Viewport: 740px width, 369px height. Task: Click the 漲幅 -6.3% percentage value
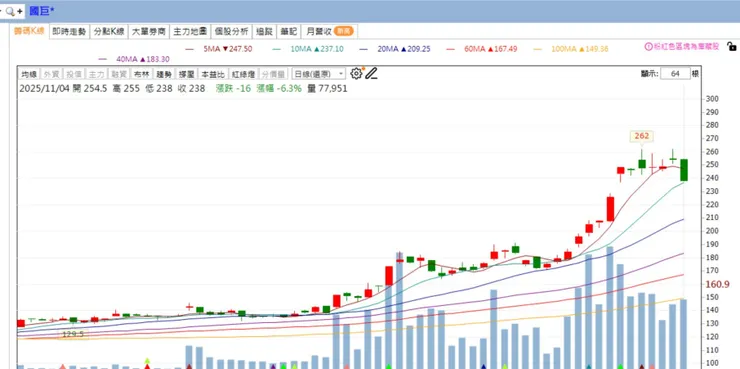click(279, 88)
